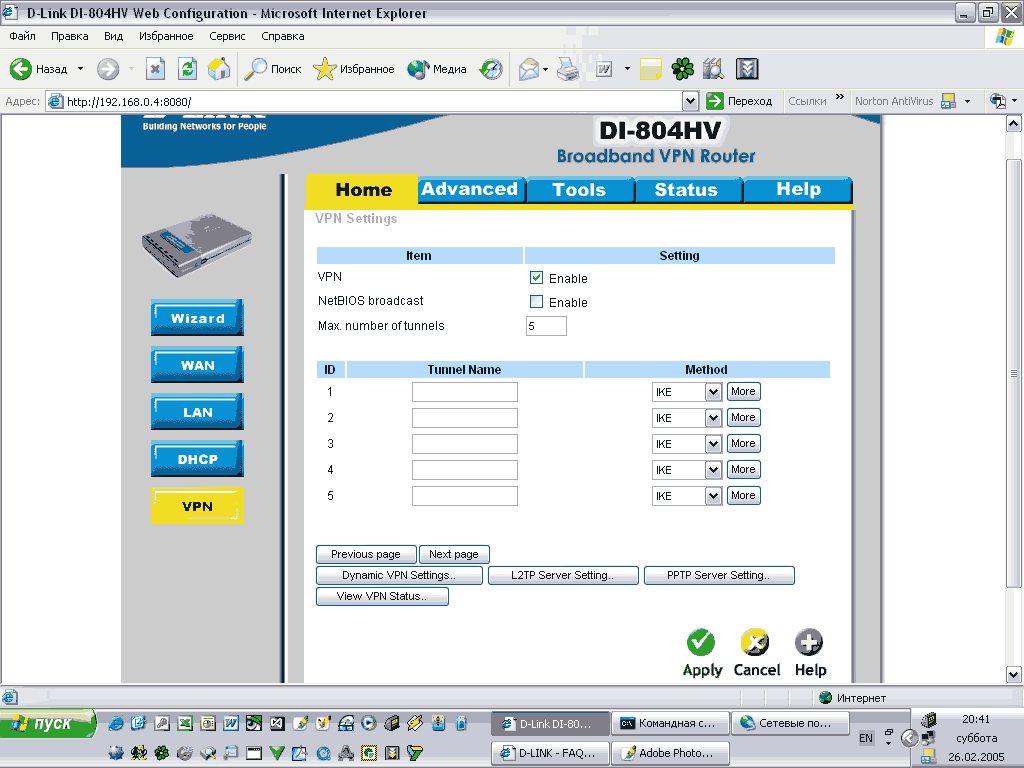Click the green ICQ flower icon in the toolbar
Screen dimensions: 1024x768
pyautogui.click(x=682, y=69)
